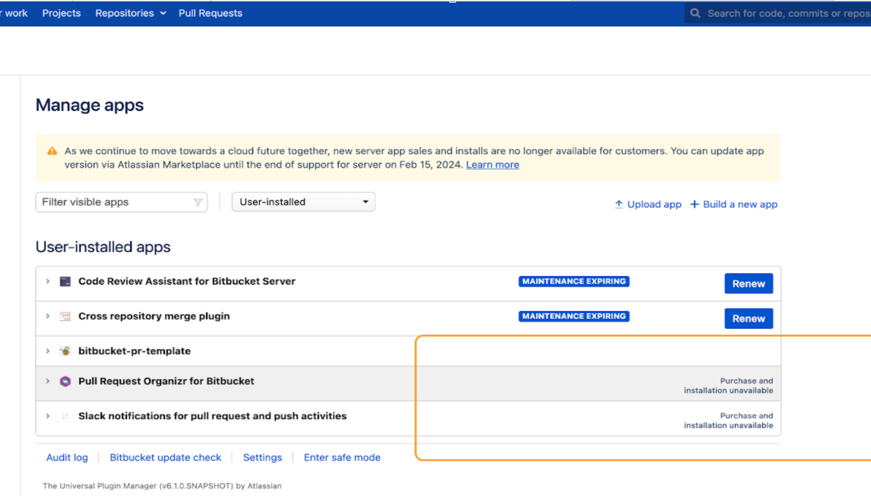Click the Pull Request Organizr app icon

(65, 382)
